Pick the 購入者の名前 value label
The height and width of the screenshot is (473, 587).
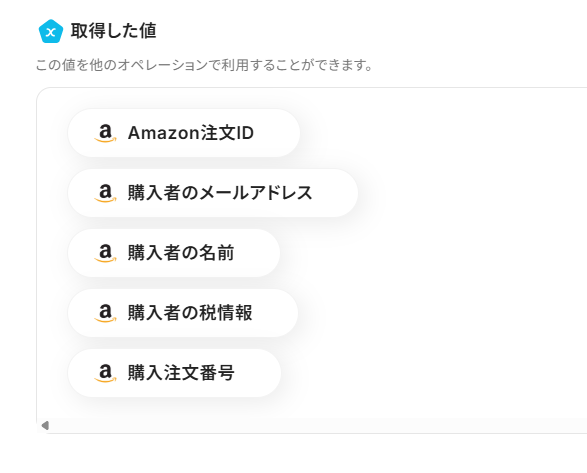[181, 253]
